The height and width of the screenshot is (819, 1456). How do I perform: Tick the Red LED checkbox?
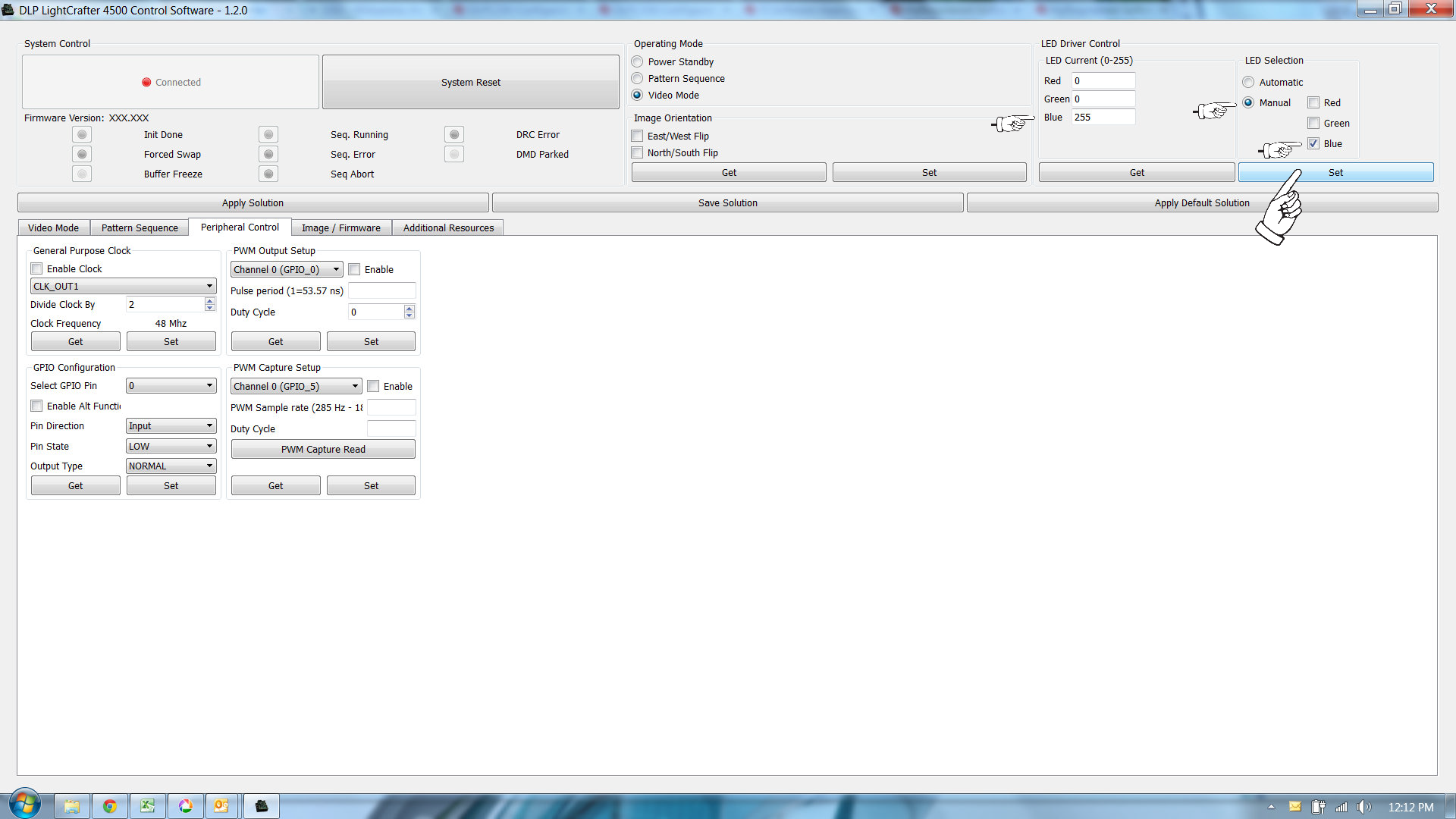coord(1313,102)
